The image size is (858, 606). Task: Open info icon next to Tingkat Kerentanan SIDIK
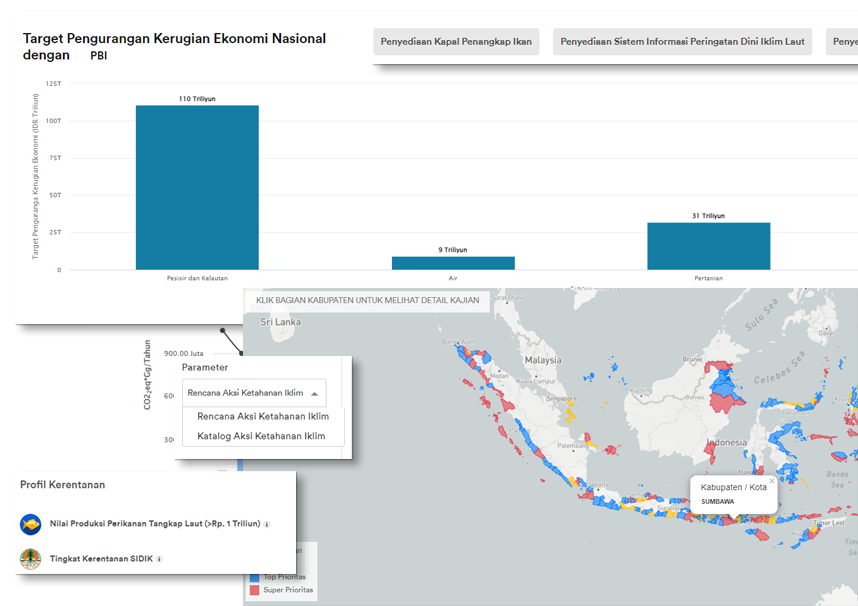tap(159, 559)
